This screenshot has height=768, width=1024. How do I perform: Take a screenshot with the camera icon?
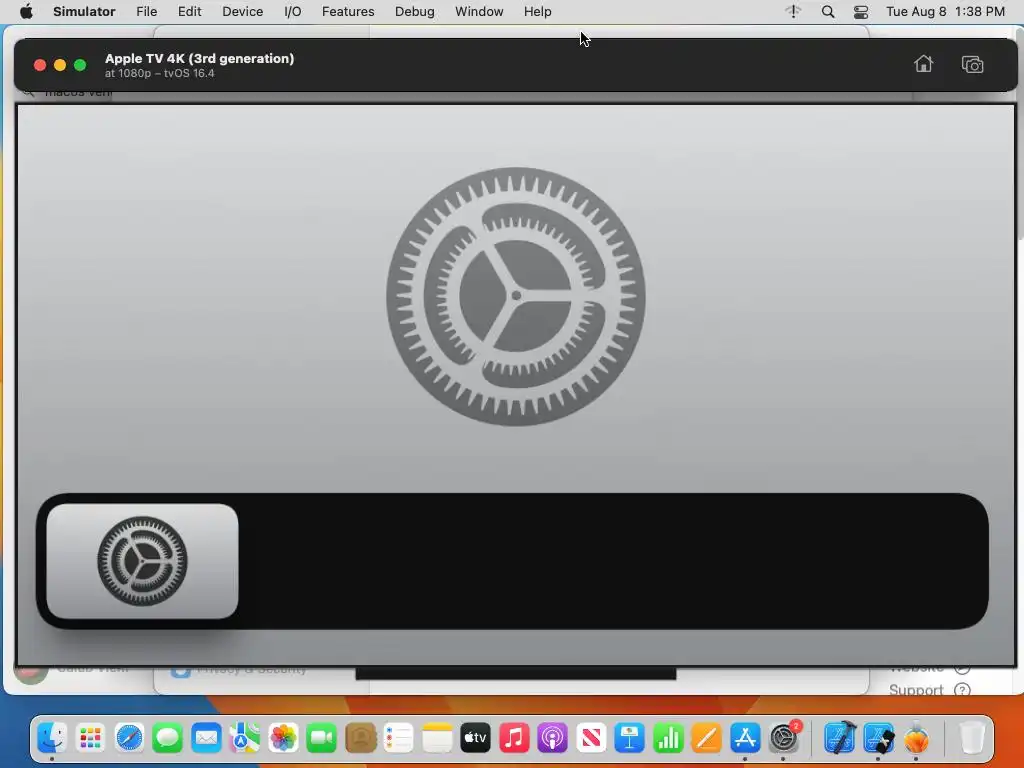click(972, 65)
